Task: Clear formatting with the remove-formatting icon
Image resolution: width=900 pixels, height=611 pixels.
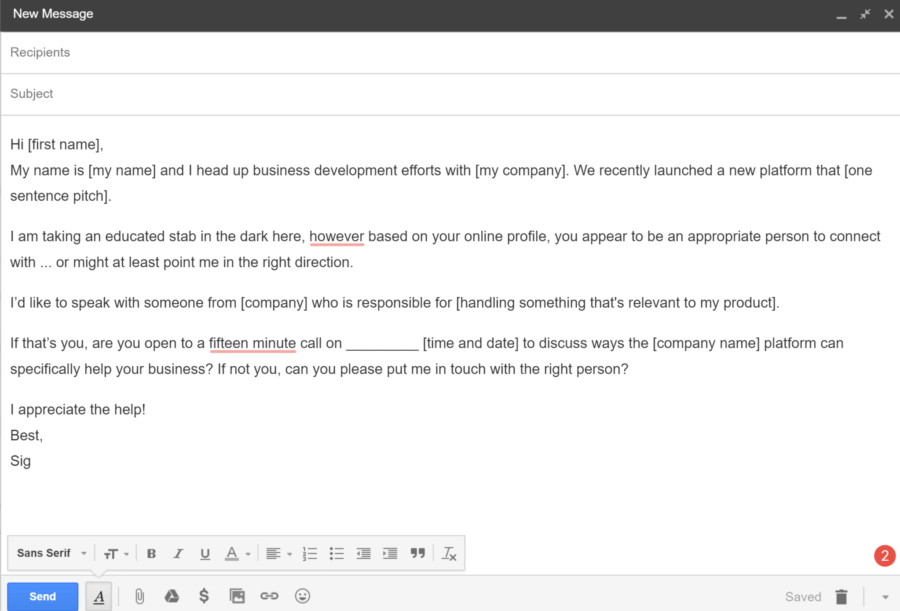Action: 449,553
